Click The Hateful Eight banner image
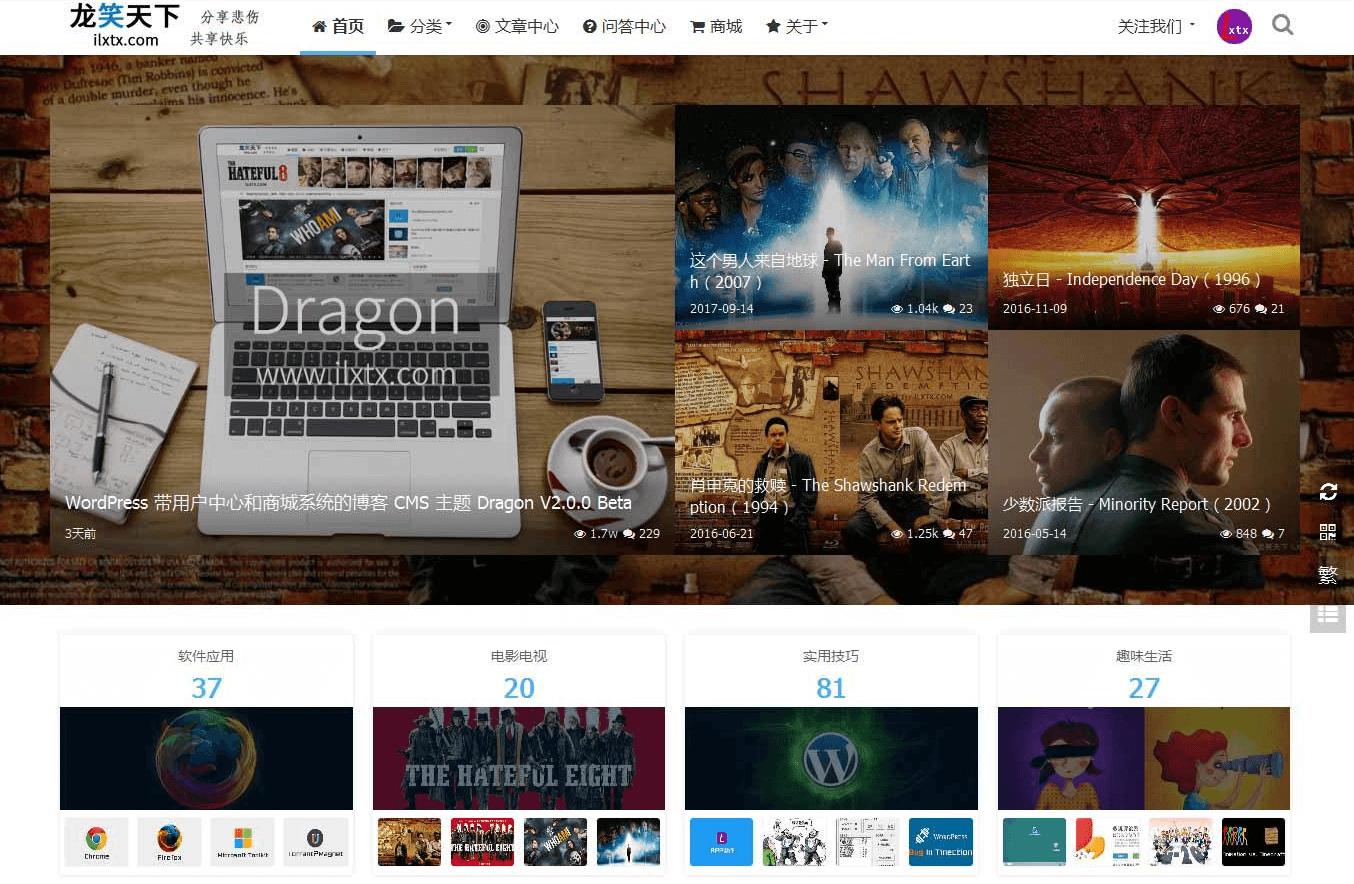 (x=519, y=758)
